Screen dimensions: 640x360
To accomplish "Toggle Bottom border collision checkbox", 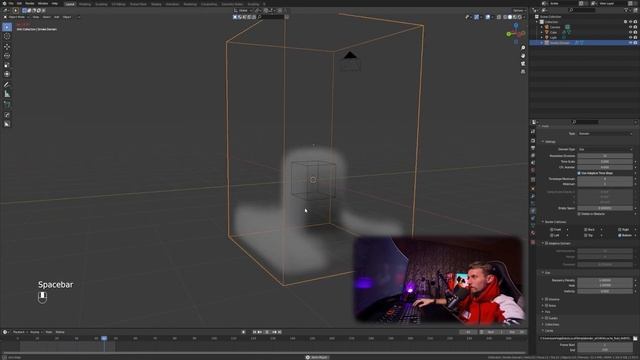I will [620, 236].
